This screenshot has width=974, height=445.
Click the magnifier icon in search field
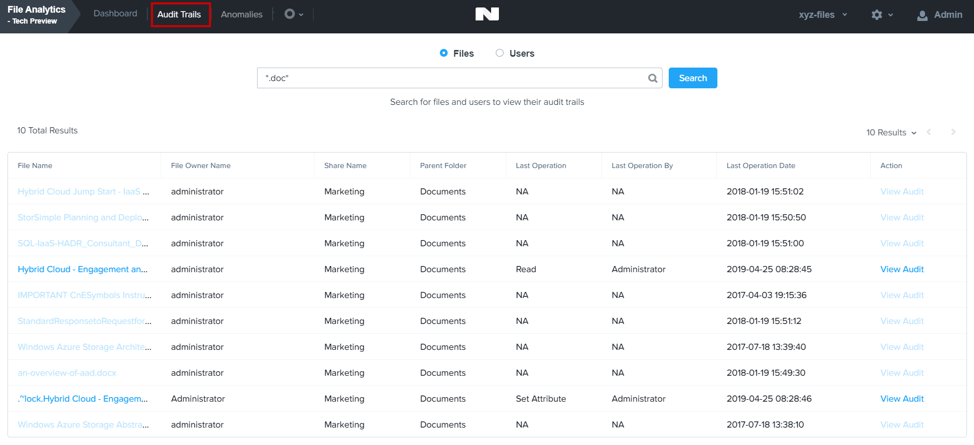tap(653, 78)
